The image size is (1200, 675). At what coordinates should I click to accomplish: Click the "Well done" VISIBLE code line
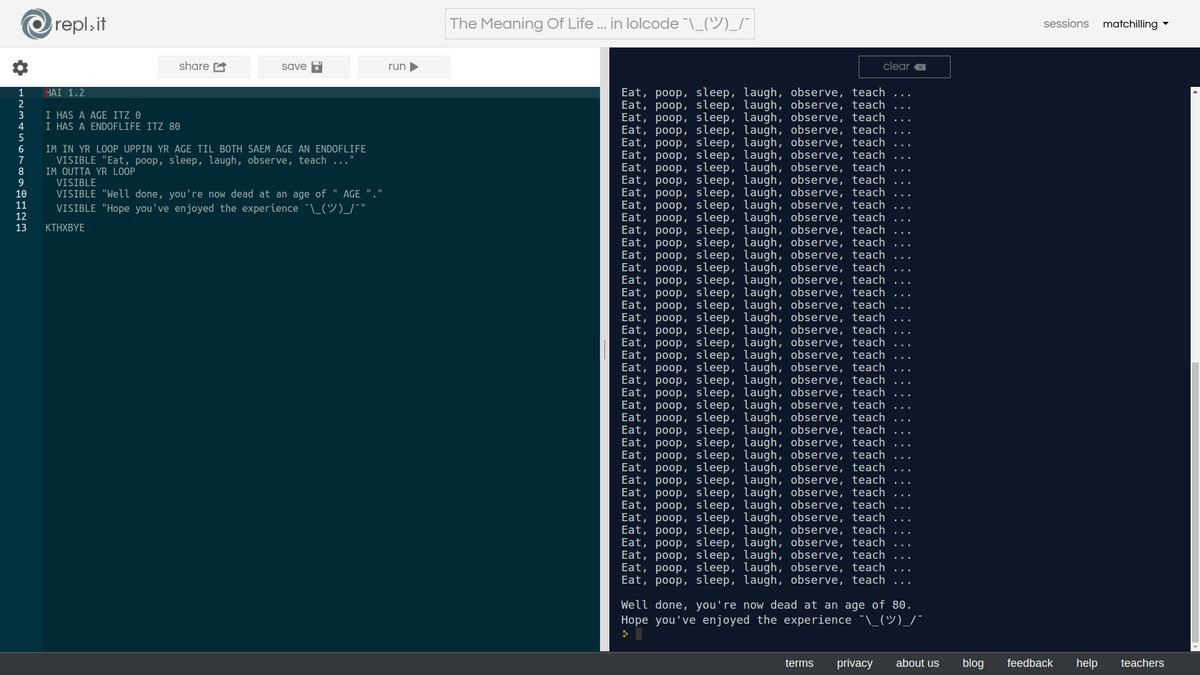[x=219, y=194]
